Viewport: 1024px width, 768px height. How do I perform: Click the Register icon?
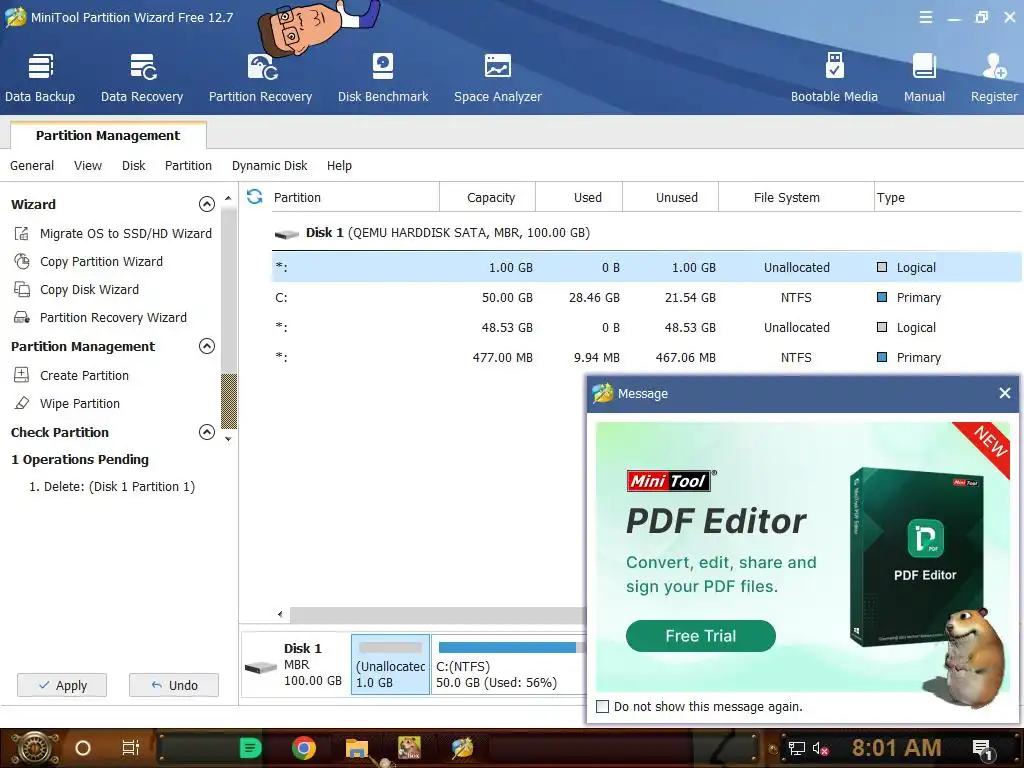(x=994, y=78)
